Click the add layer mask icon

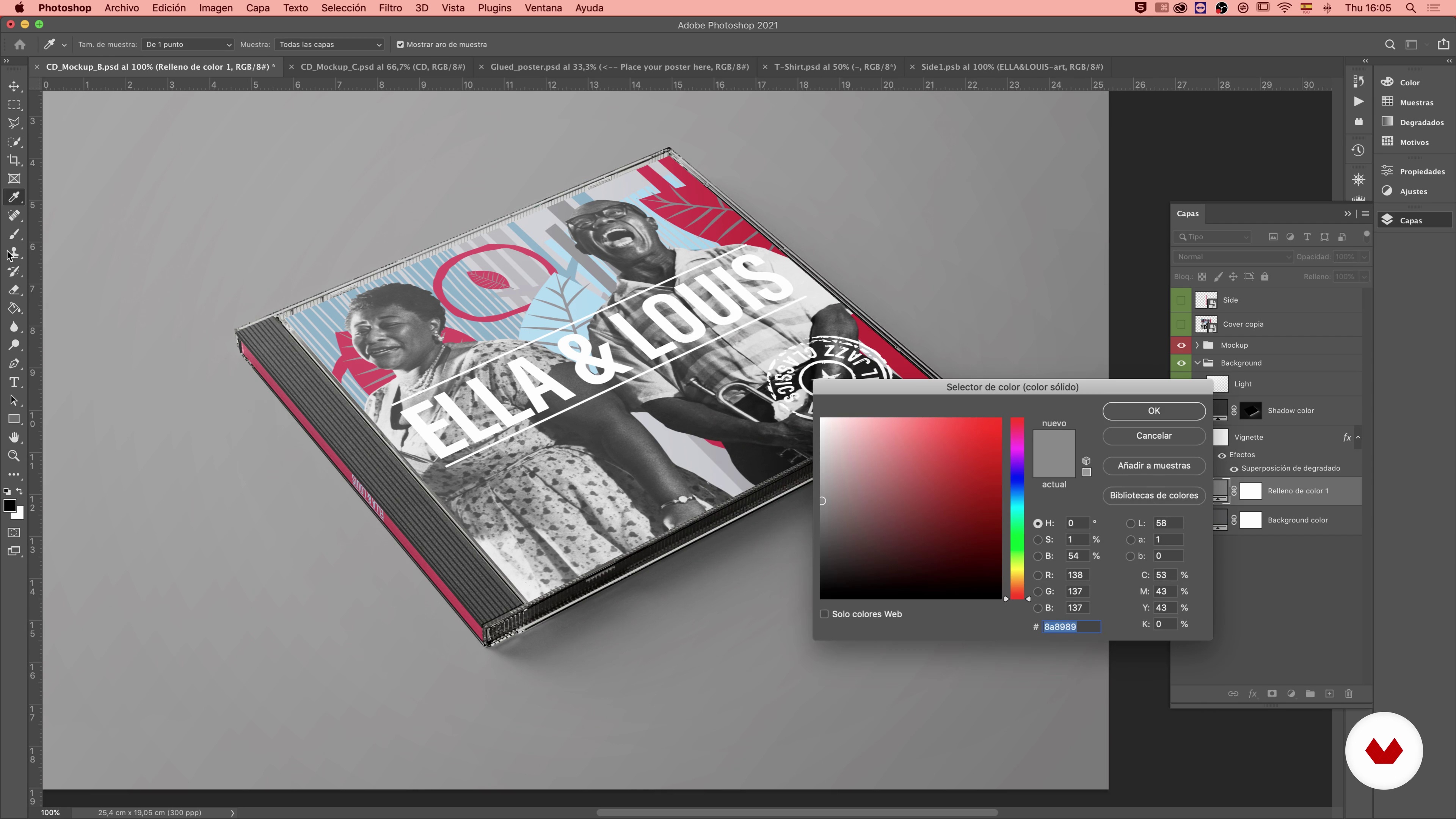(1272, 693)
